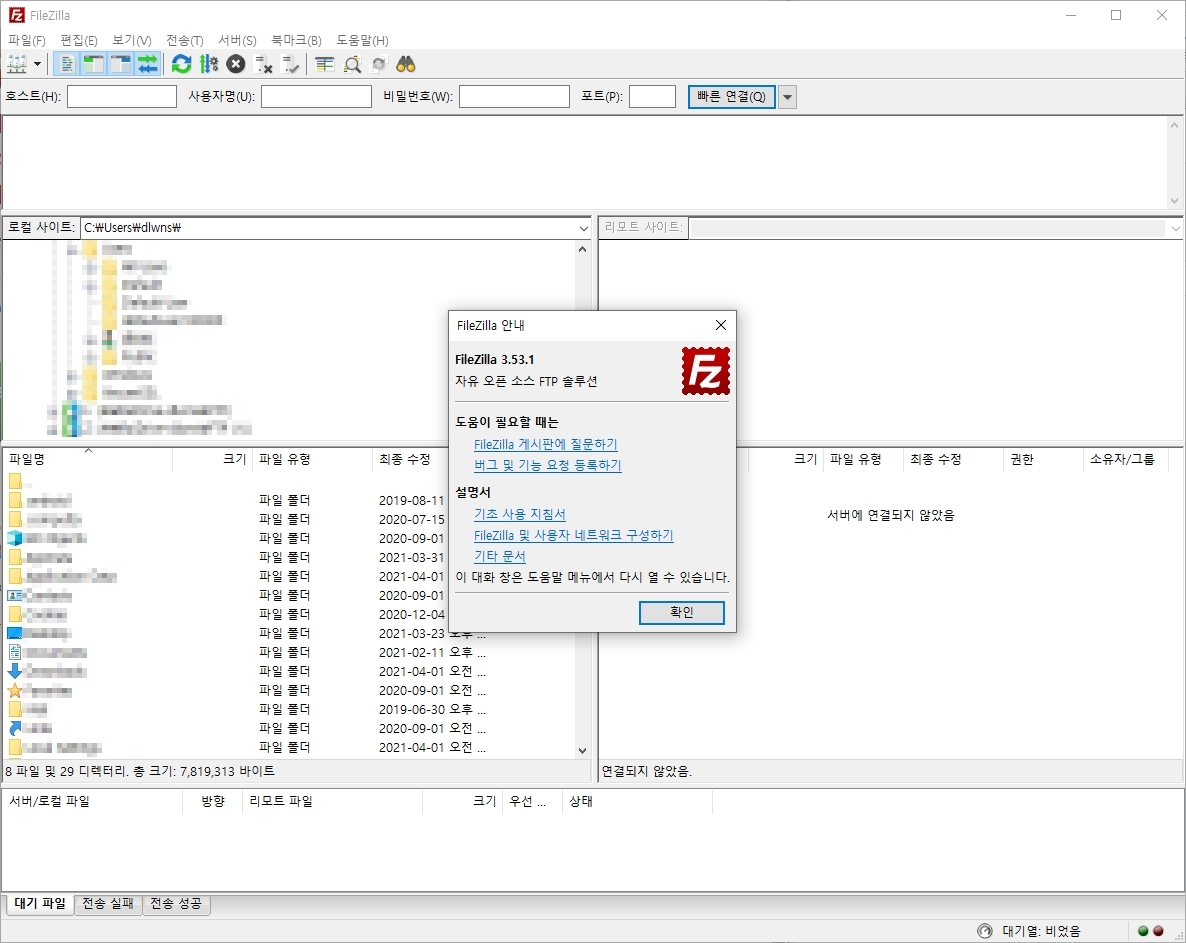Click the FileZilla logo in the dialog
This screenshot has height=943, width=1186.
706,371
